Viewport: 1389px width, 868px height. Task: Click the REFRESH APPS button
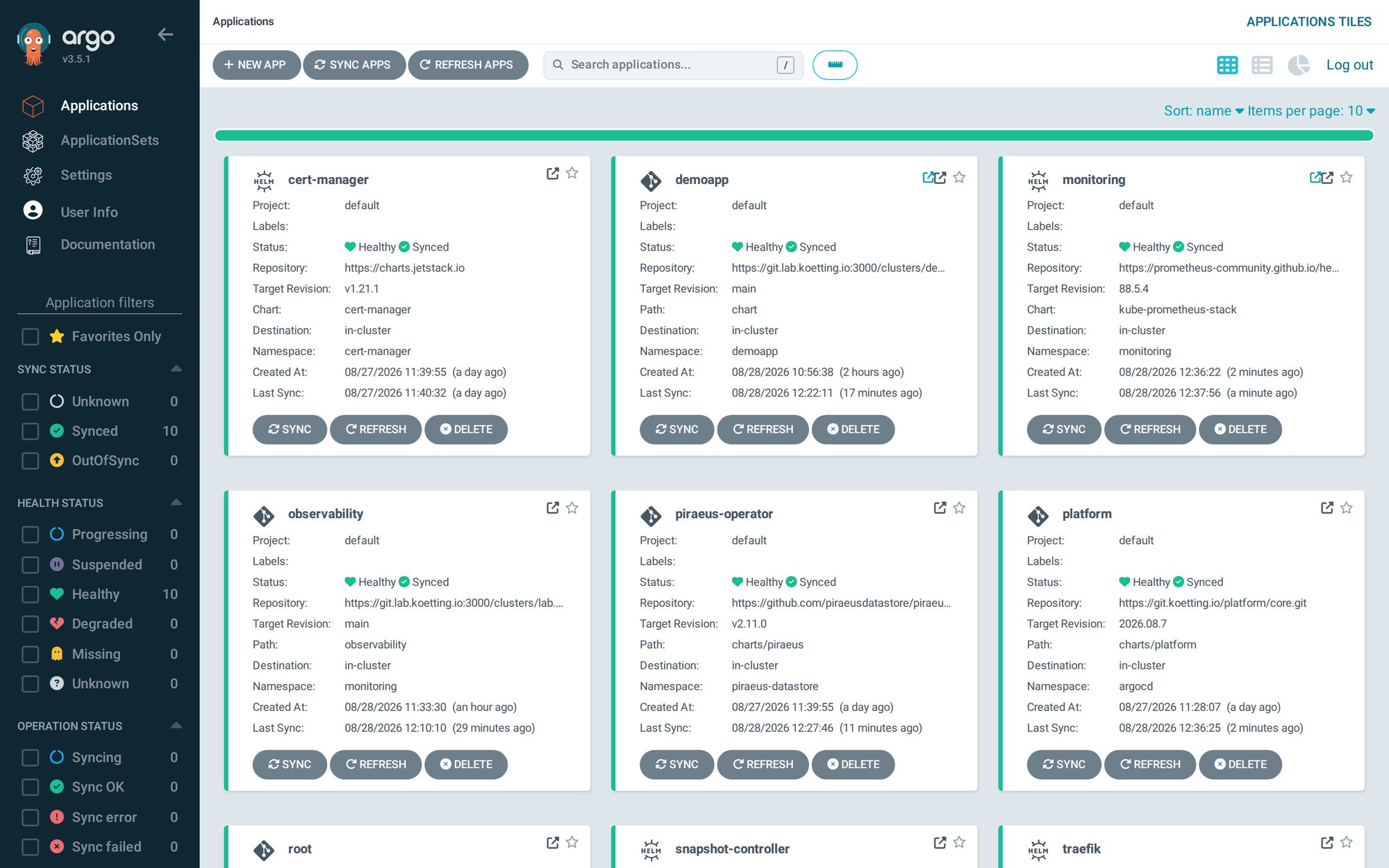pos(468,65)
